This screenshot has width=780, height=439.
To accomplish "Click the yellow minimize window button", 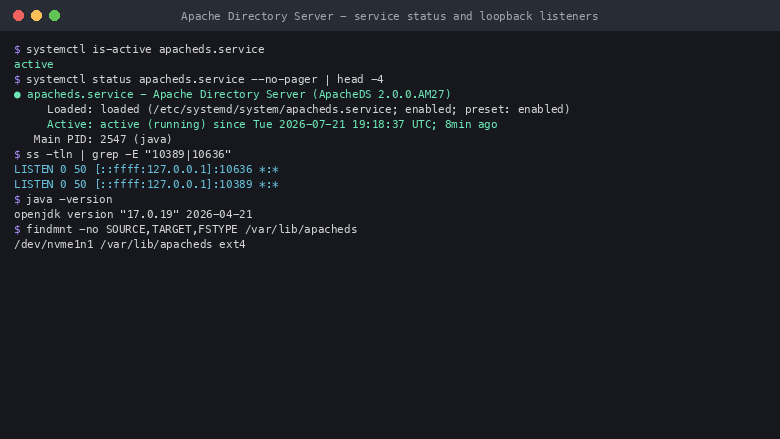I will click(x=36, y=16).
